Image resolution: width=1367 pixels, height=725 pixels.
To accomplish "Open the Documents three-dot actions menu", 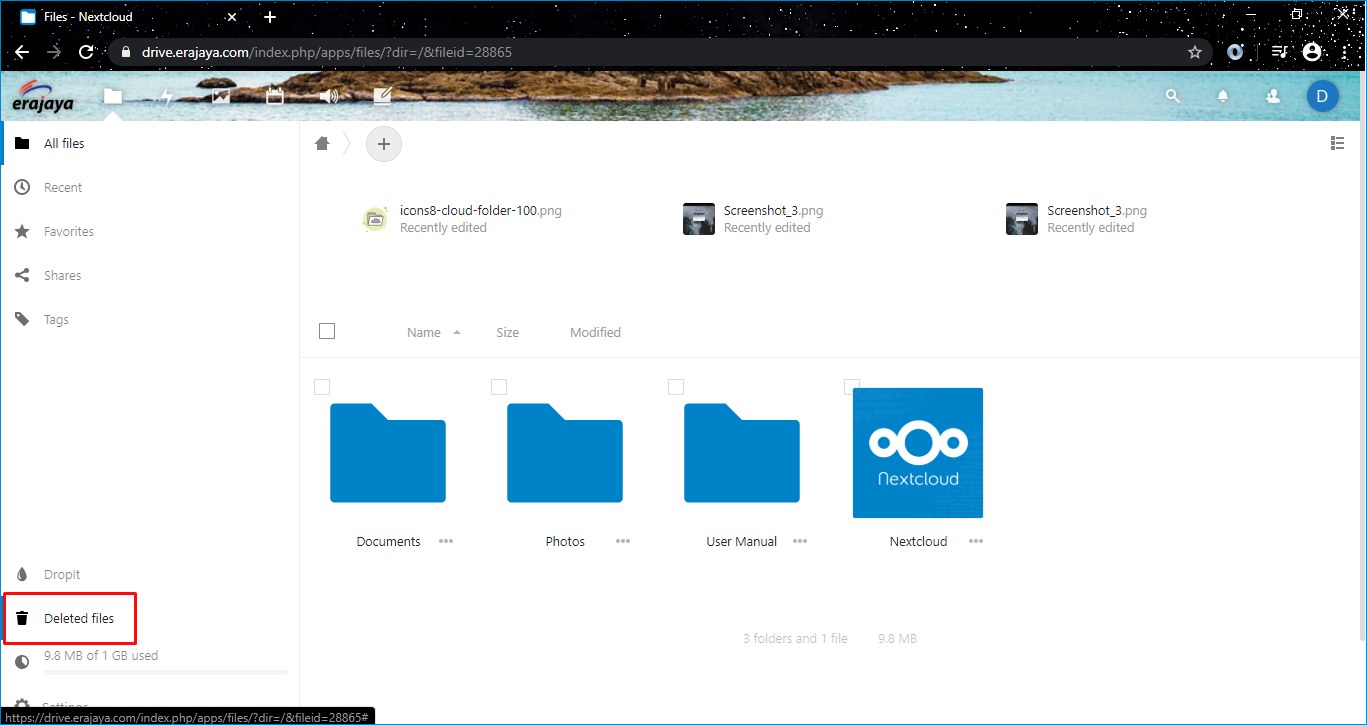I will (446, 541).
